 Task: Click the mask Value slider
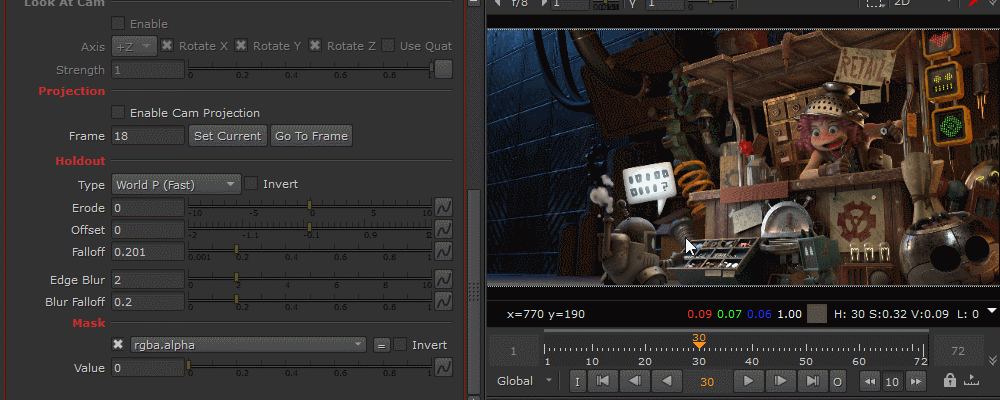(310, 365)
